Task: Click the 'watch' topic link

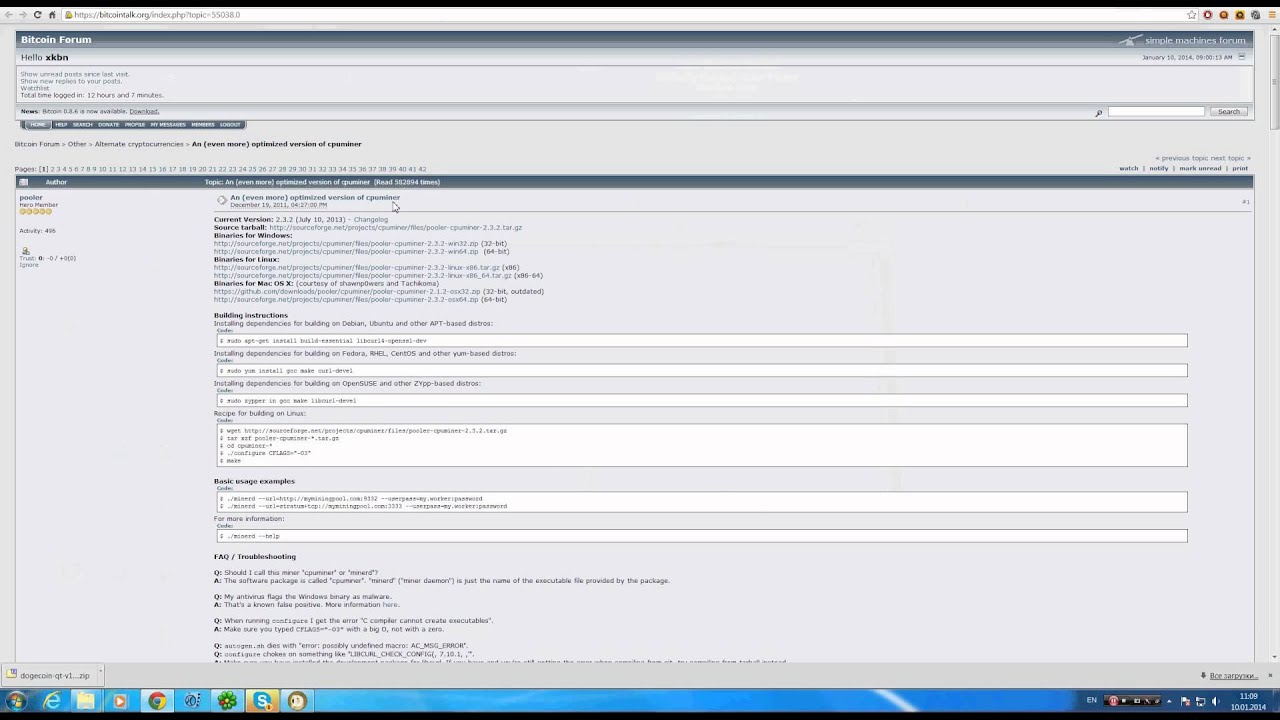Action: [1129, 168]
